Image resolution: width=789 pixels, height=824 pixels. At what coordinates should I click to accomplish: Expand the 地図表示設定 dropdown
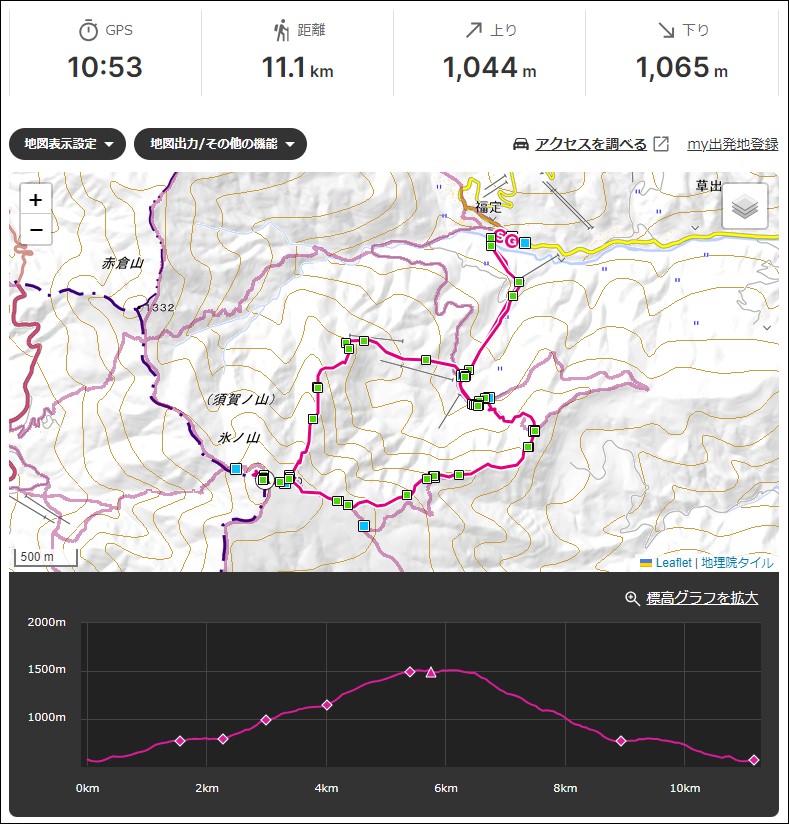click(x=67, y=144)
